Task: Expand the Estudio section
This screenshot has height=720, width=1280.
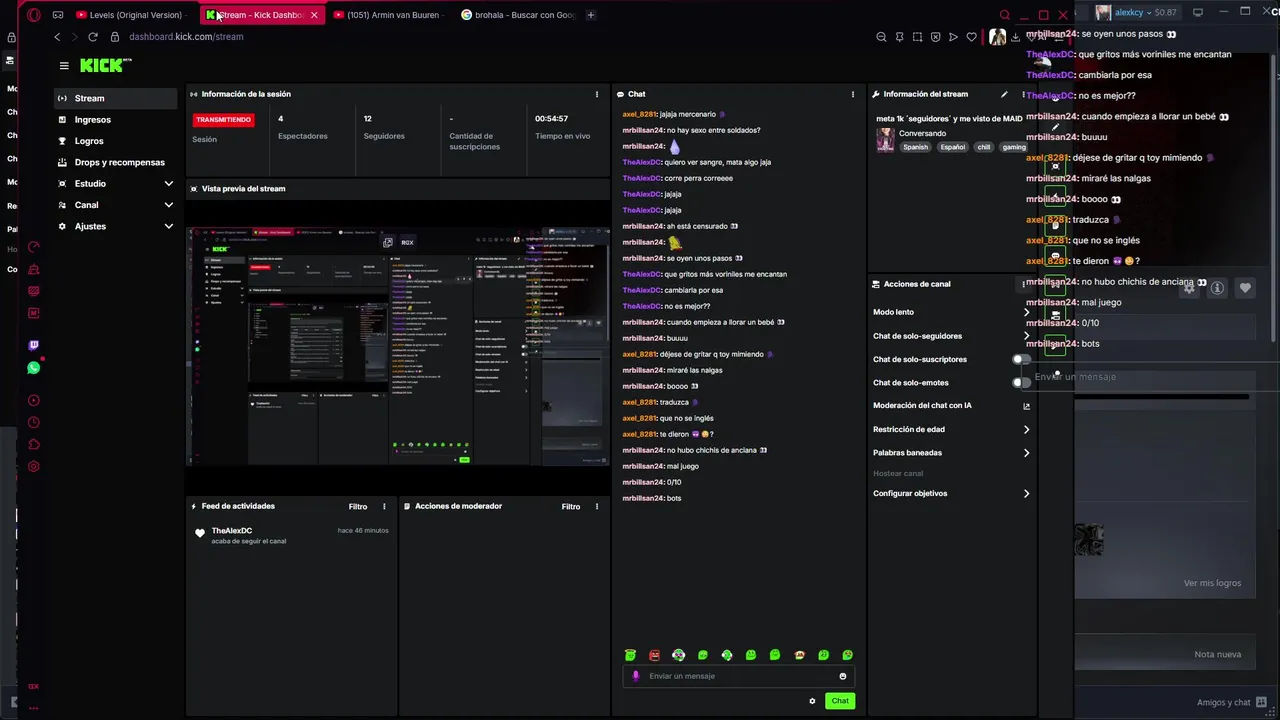Action: pyautogui.click(x=168, y=184)
